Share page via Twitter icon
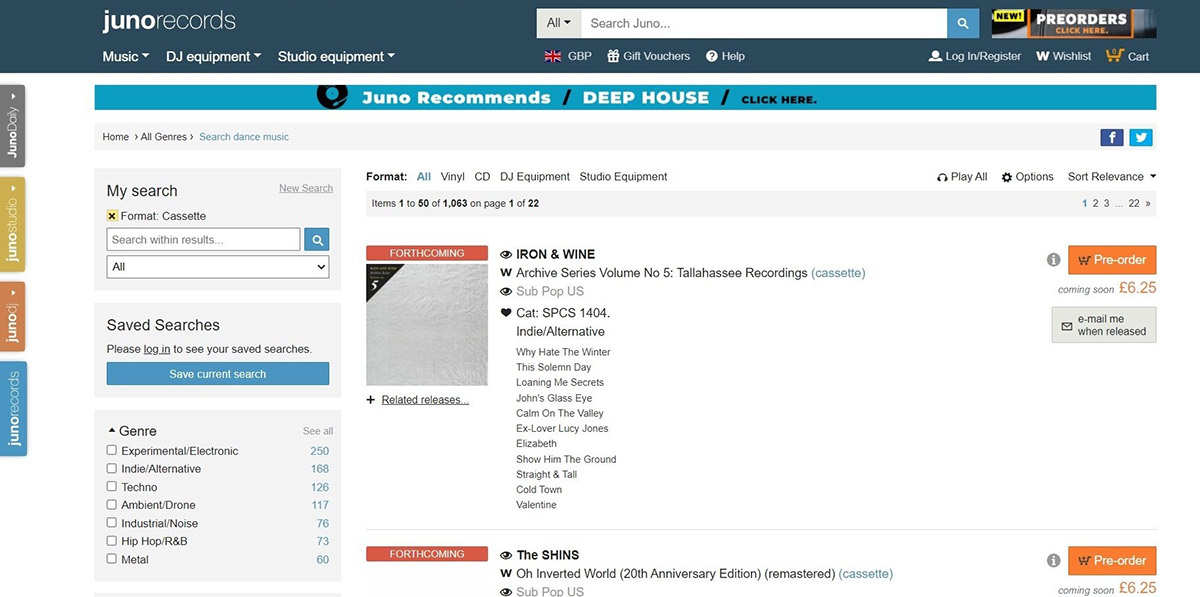This screenshot has width=1200, height=597. (x=1141, y=138)
